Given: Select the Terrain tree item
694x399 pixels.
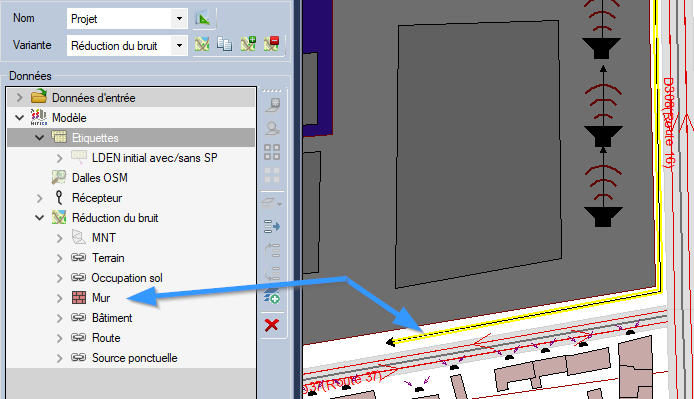Looking at the screenshot, I should [108, 258].
